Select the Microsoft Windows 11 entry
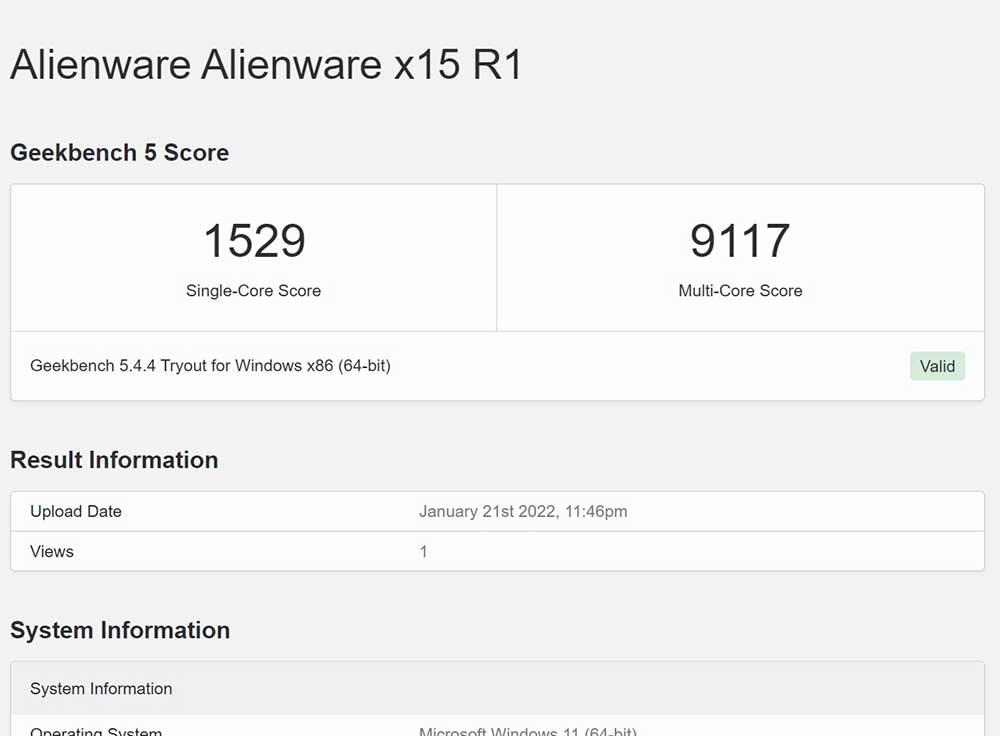Image resolution: width=1000 pixels, height=736 pixels. [x=527, y=730]
